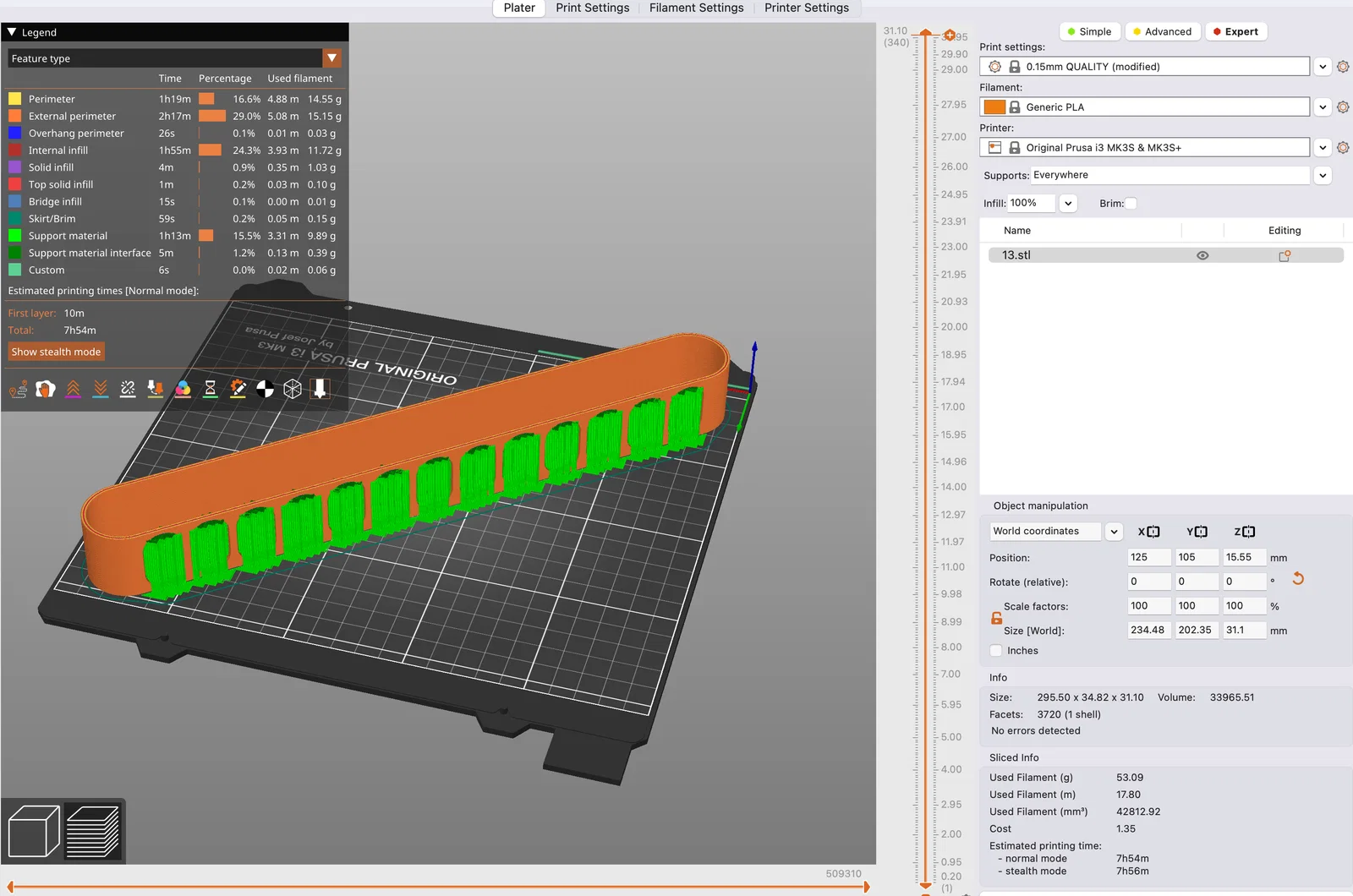
Task: Click the Show stealth mode button
Action: click(56, 352)
